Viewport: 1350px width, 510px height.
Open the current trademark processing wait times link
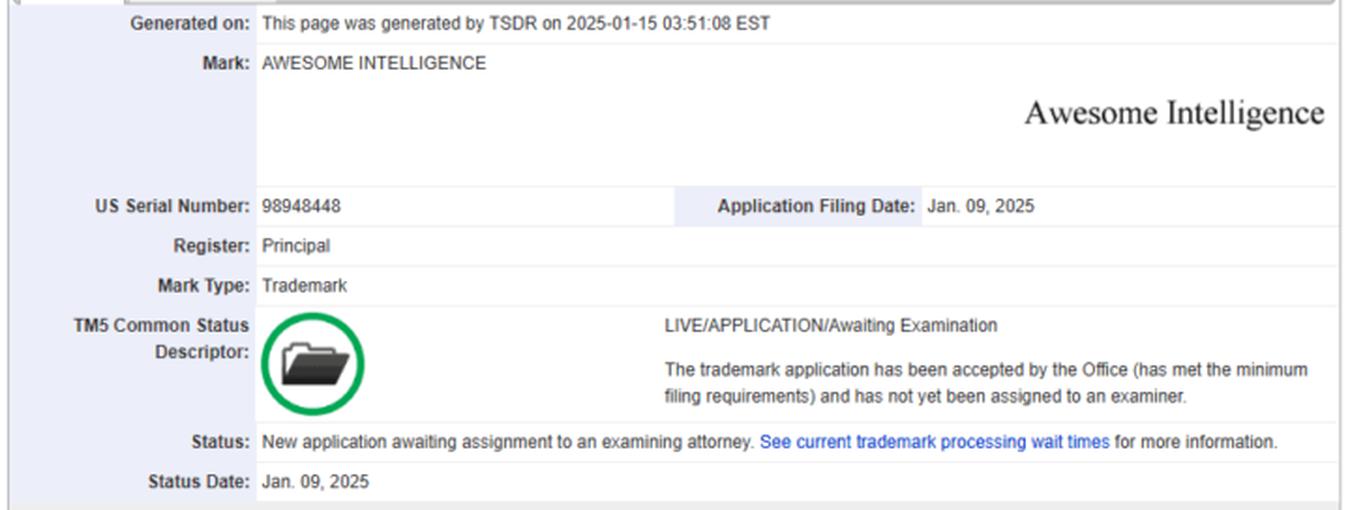point(934,442)
